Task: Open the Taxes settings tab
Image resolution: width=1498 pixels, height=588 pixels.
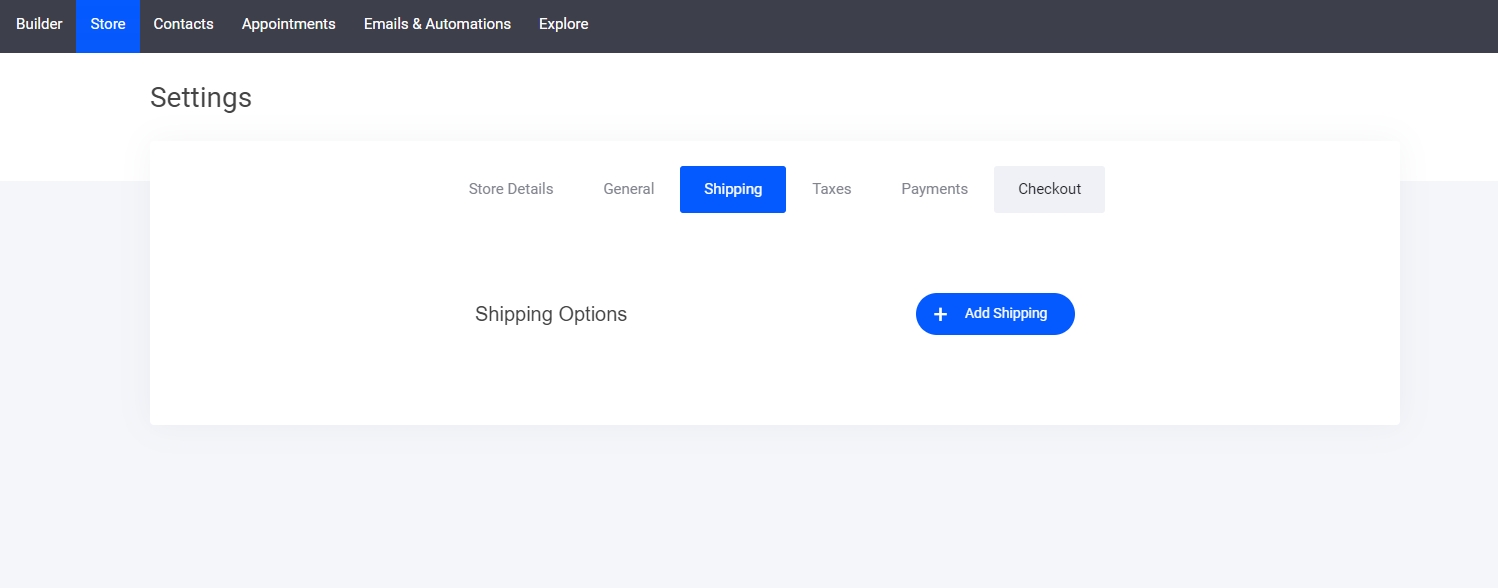Action: pos(831,189)
